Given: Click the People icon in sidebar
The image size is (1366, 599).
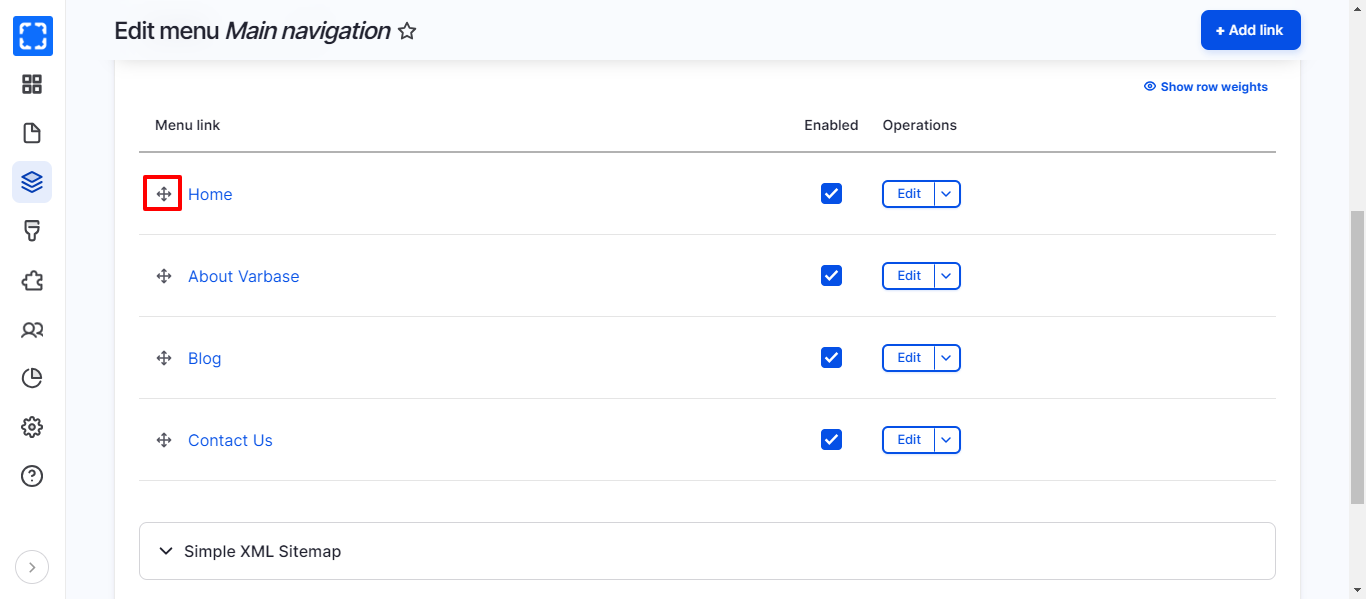Looking at the screenshot, I should pos(32,329).
